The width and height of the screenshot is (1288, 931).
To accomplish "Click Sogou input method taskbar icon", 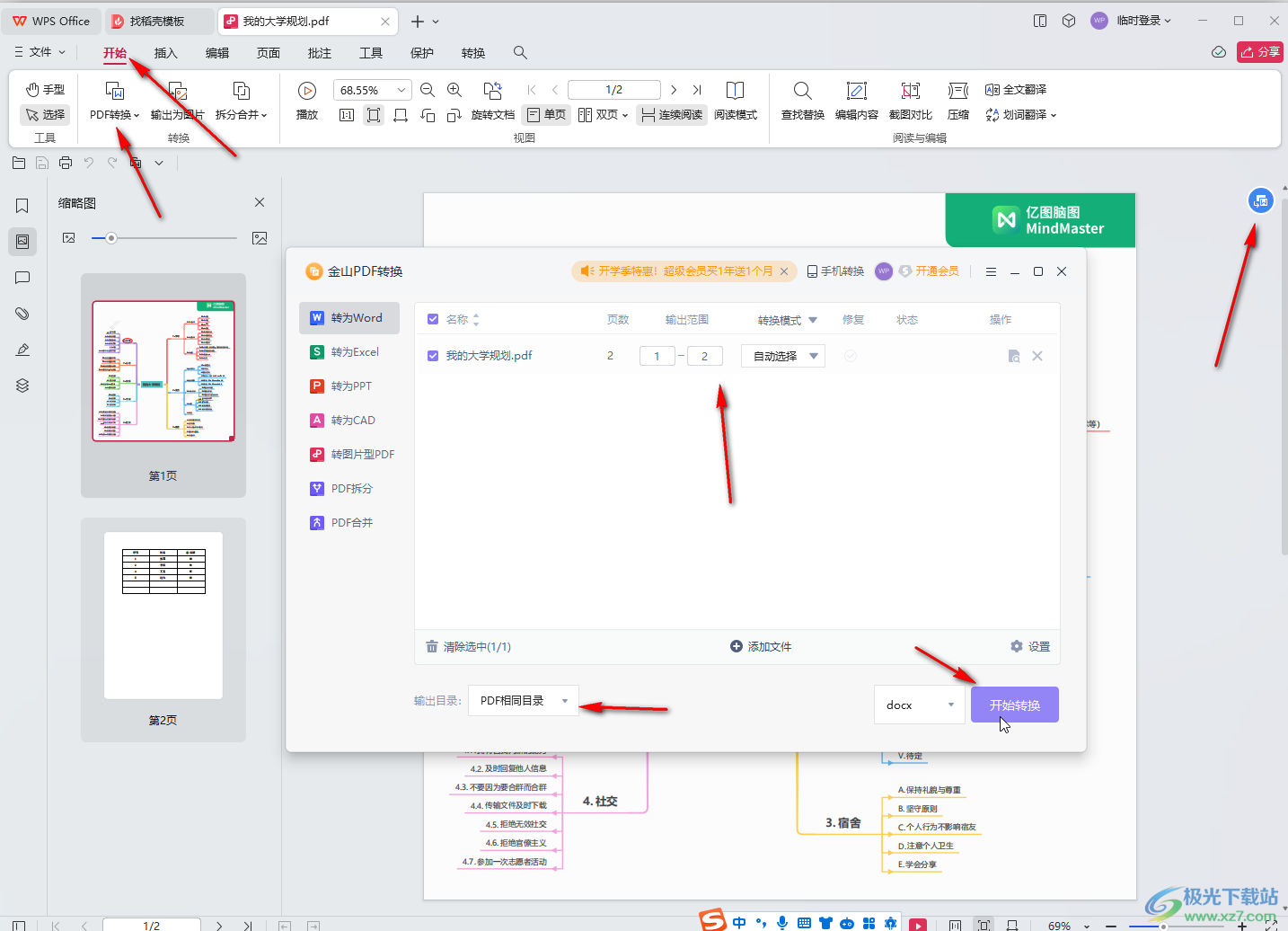I will click(x=713, y=920).
